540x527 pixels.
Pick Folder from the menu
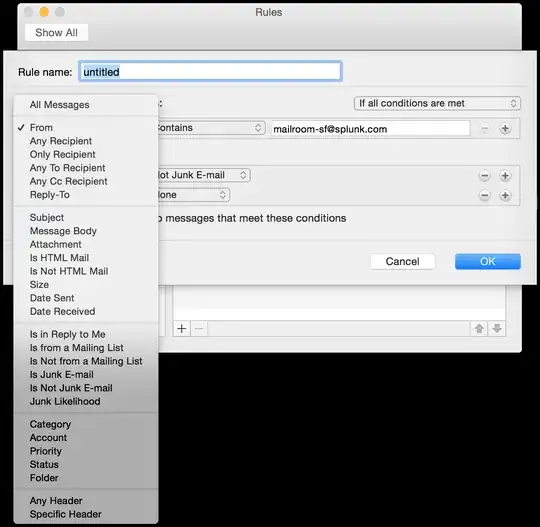(x=86, y=478)
